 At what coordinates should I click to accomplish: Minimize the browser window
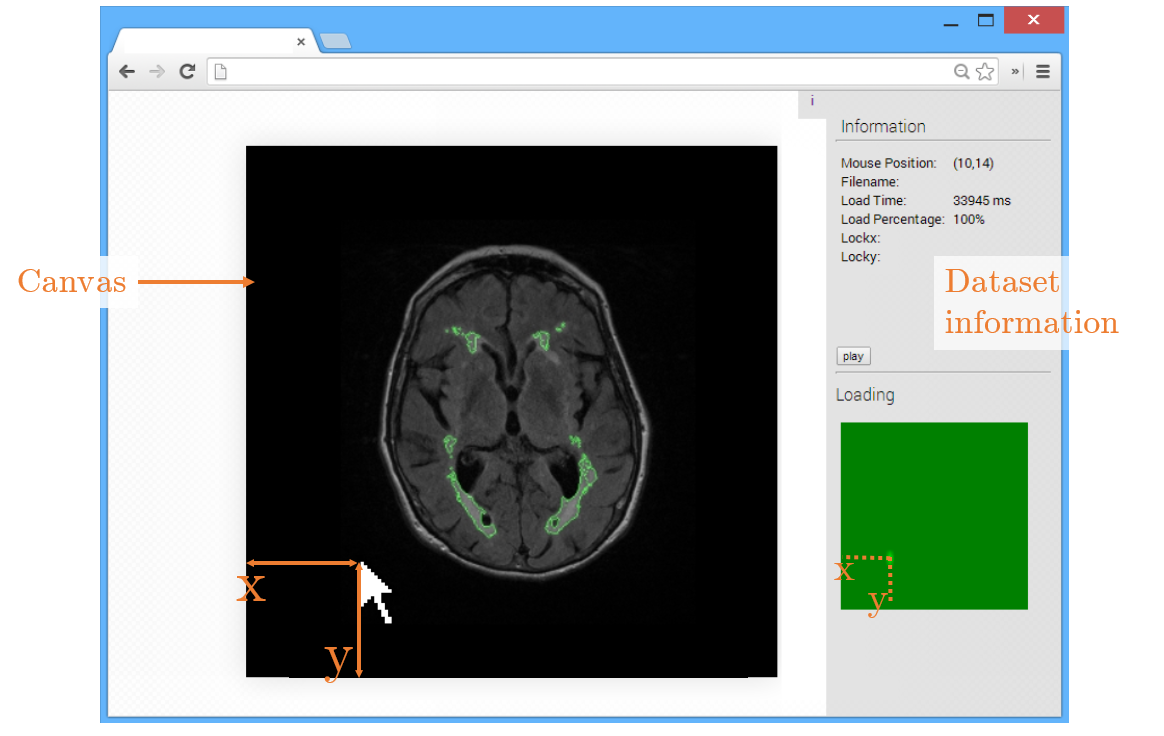tap(950, 22)
